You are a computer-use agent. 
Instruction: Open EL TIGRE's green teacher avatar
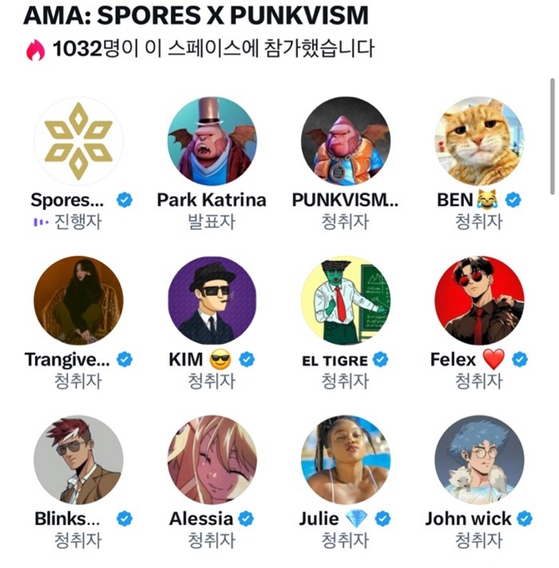click(x=346, y=301)
